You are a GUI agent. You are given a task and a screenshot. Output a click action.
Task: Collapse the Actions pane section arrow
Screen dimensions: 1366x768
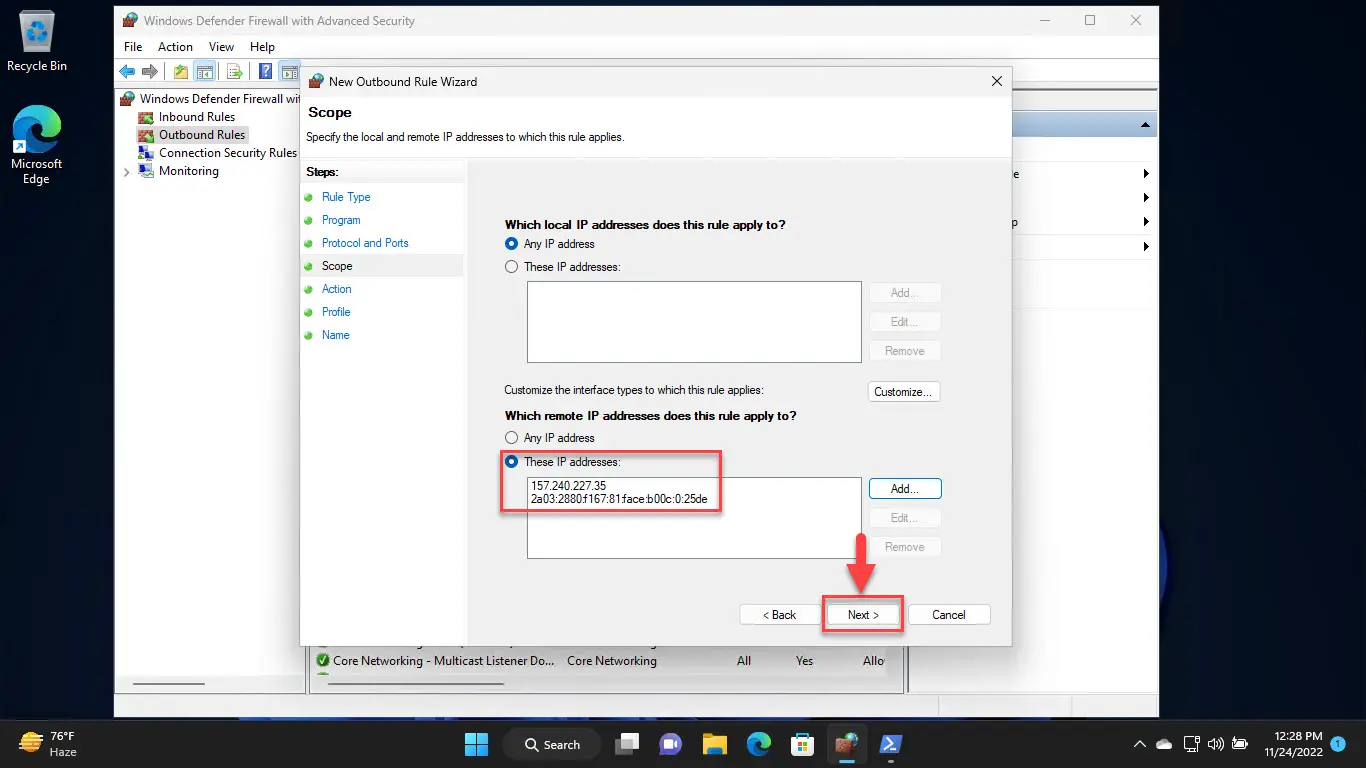1145,125
